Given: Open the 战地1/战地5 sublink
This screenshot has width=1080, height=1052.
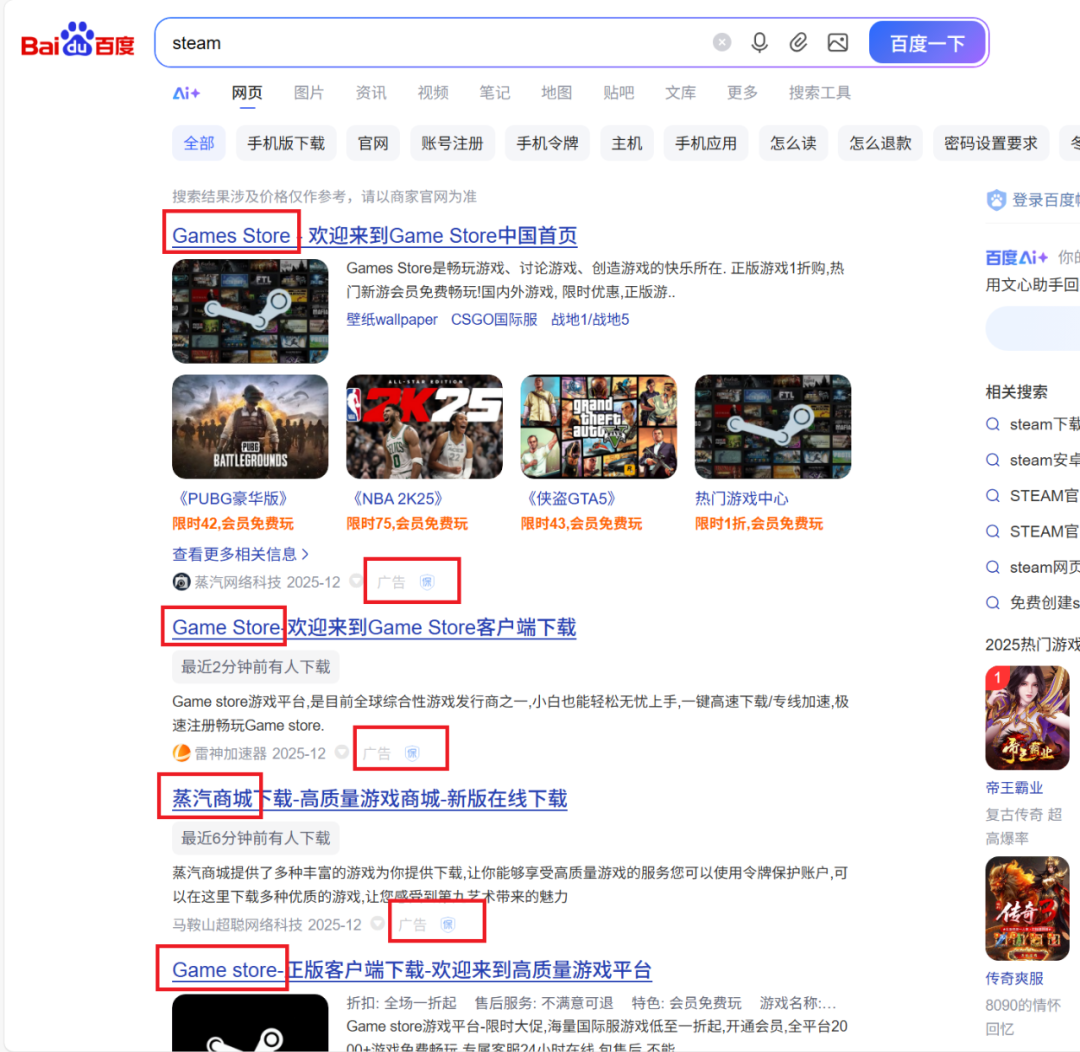Looking at the screenshot, I should click(x=590, y=320).
